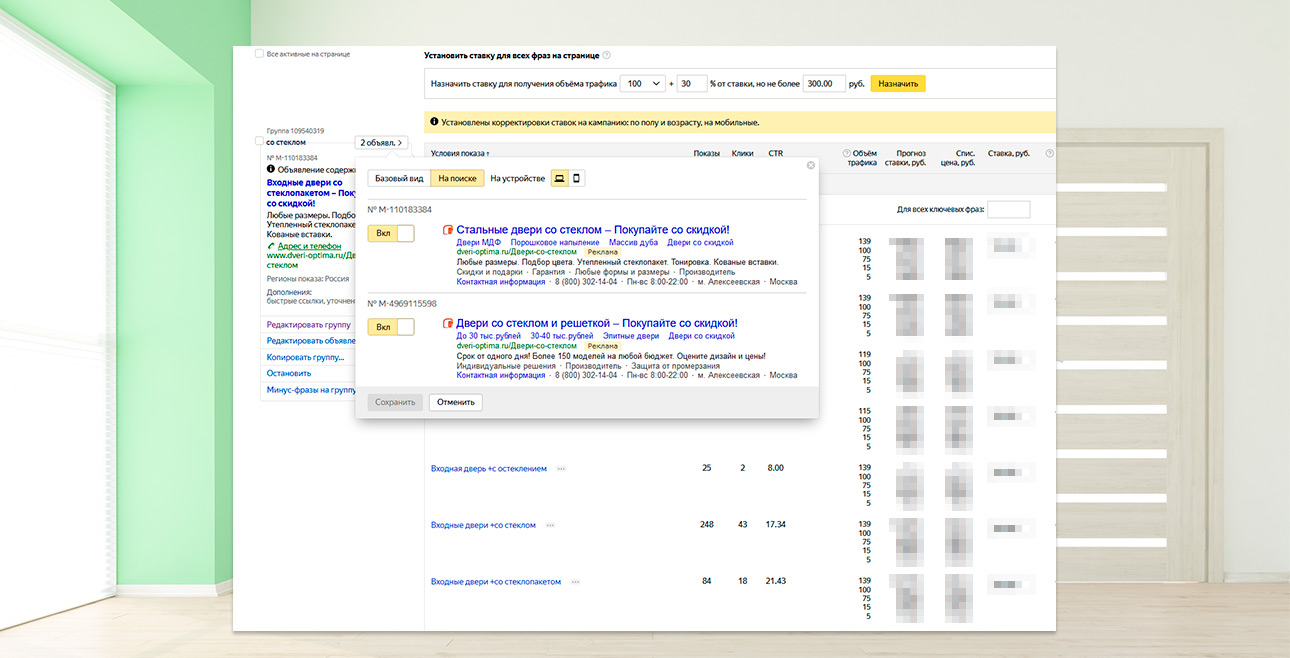1290x658 pixels.
Task: Open the traffic volume '100' dropdown
Action: coord(642,84)
